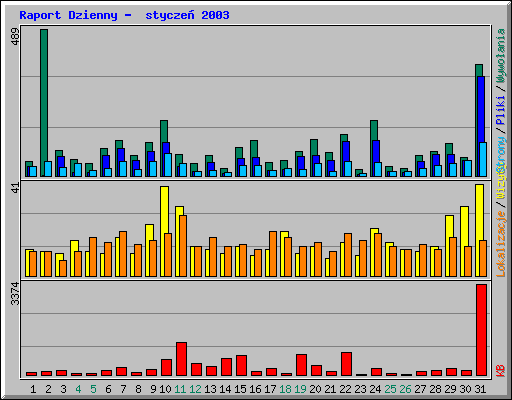512x400 pixels.
Task: Click the title "Raport Dzienny - styczeń 2003"
Action: coord(124,15)
